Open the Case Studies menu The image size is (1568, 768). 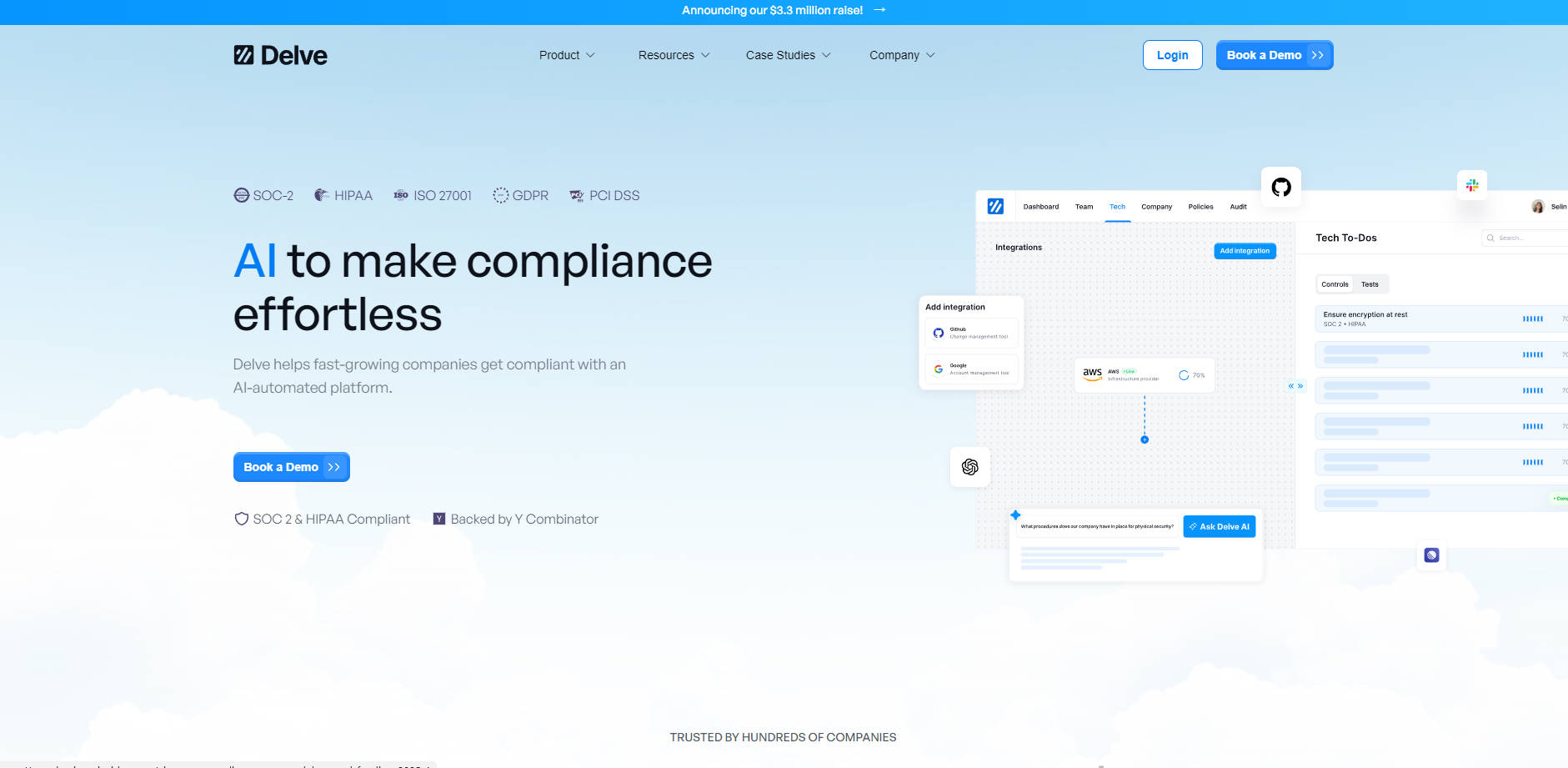pyautogui.click(x=788, y=55)
